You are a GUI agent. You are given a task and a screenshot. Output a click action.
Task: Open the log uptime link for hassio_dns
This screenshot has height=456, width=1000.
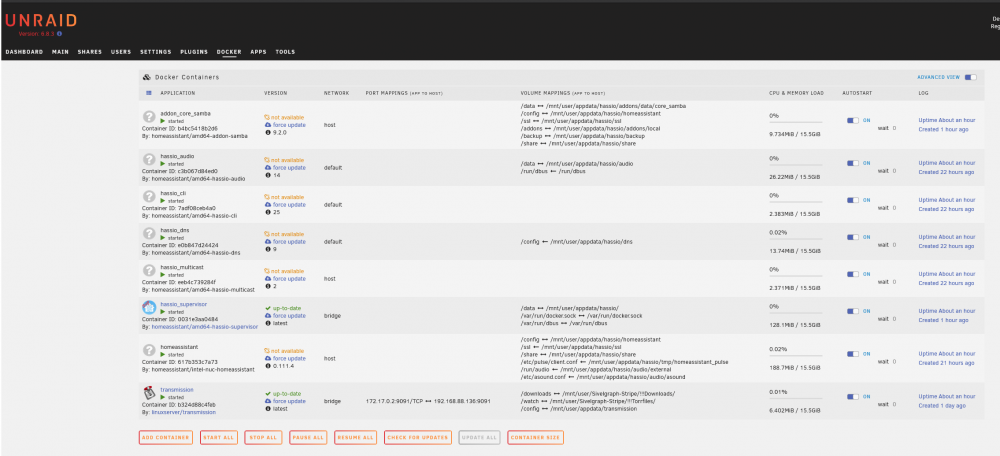[947, 237]
